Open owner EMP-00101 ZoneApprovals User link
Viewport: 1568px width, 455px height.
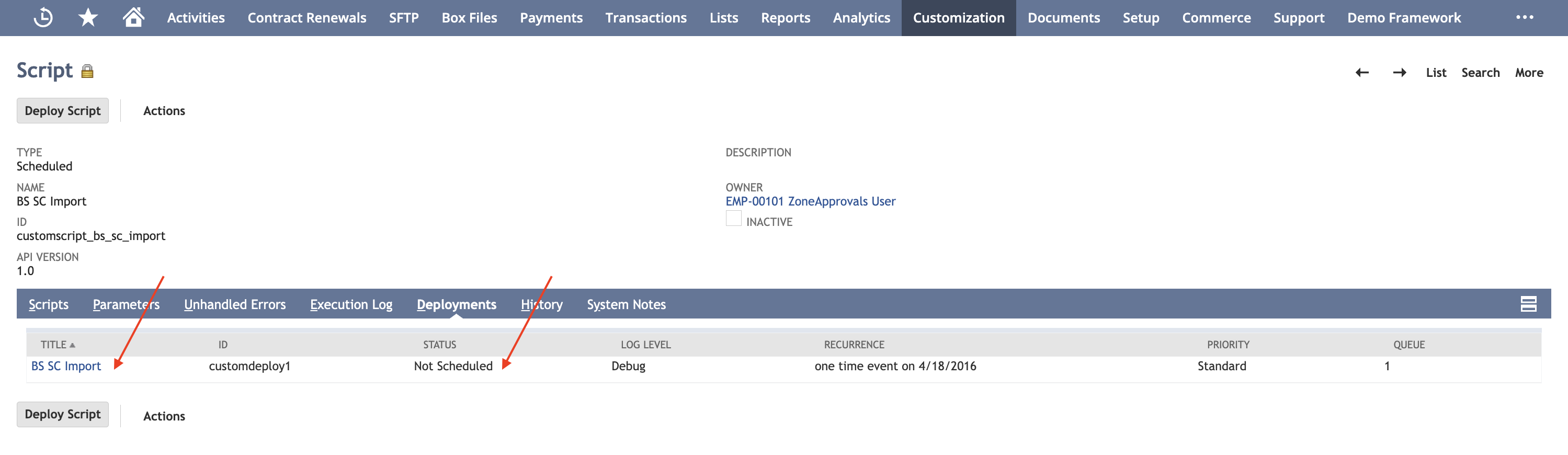[810, 201]
